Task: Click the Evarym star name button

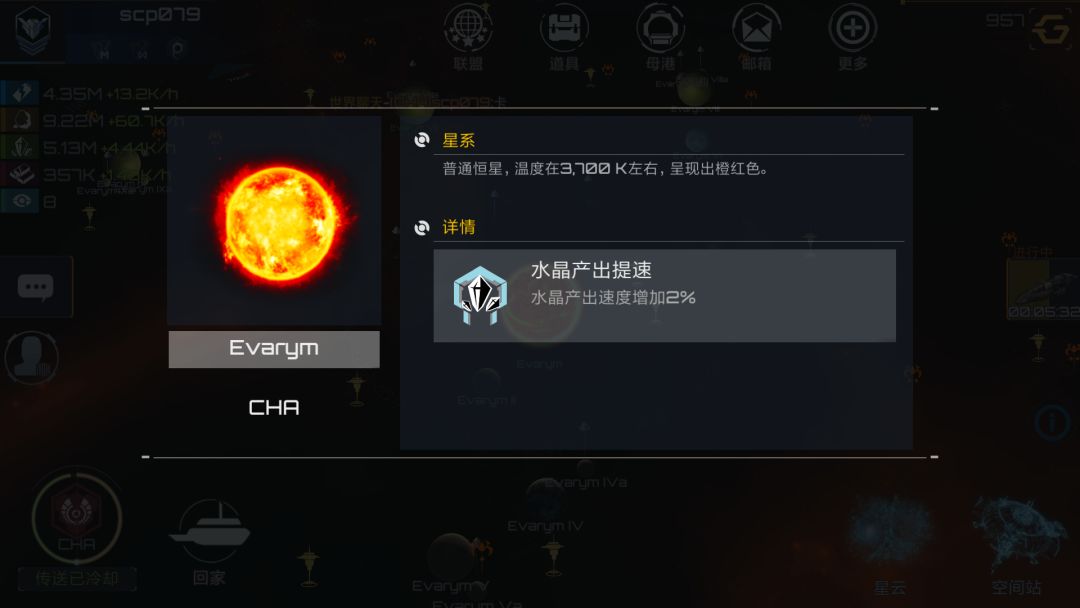Action: point(274,349)
